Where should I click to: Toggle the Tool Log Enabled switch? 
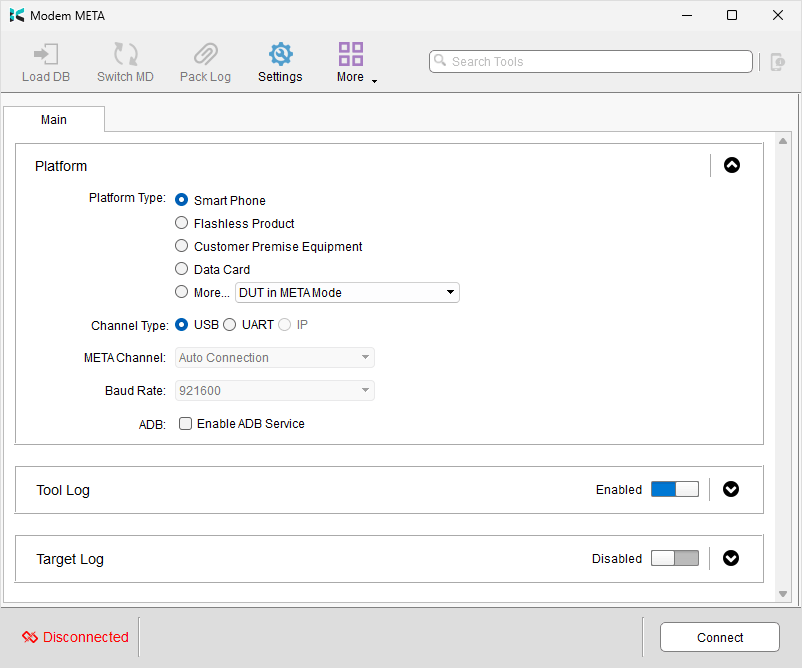click(x=675, y=489)
